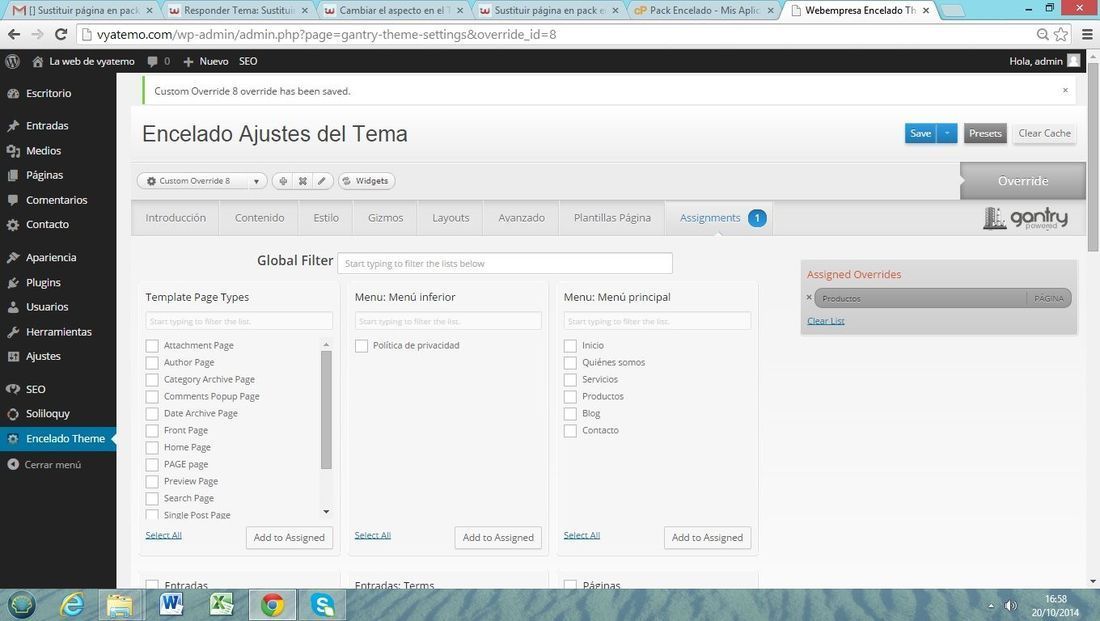Switch to Estilo tab
The image size is (1100, 621).
[326, 218]
